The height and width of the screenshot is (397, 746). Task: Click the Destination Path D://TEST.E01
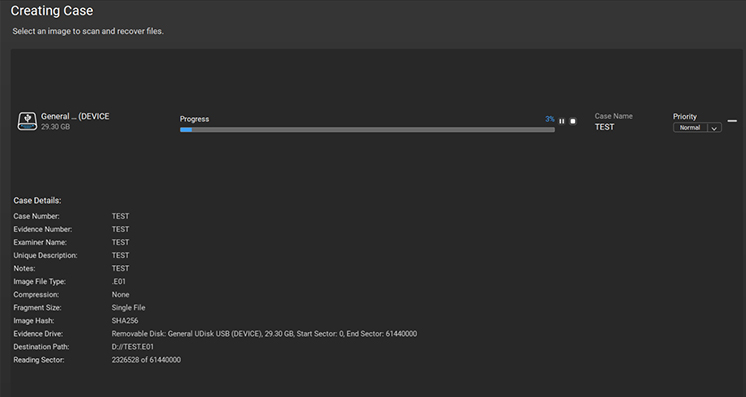click(133, 347)
